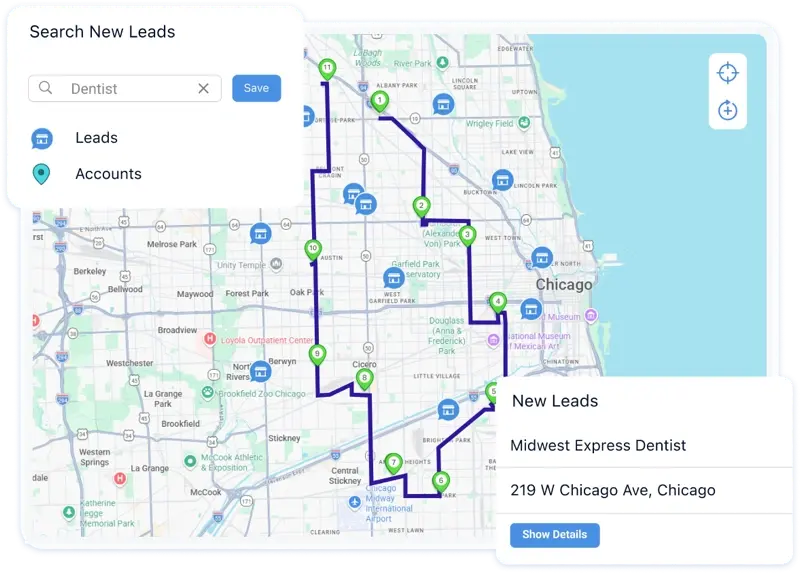Screen dimensions: 800x573
Task: Click route stop pin 6
Action: [441, 482]
